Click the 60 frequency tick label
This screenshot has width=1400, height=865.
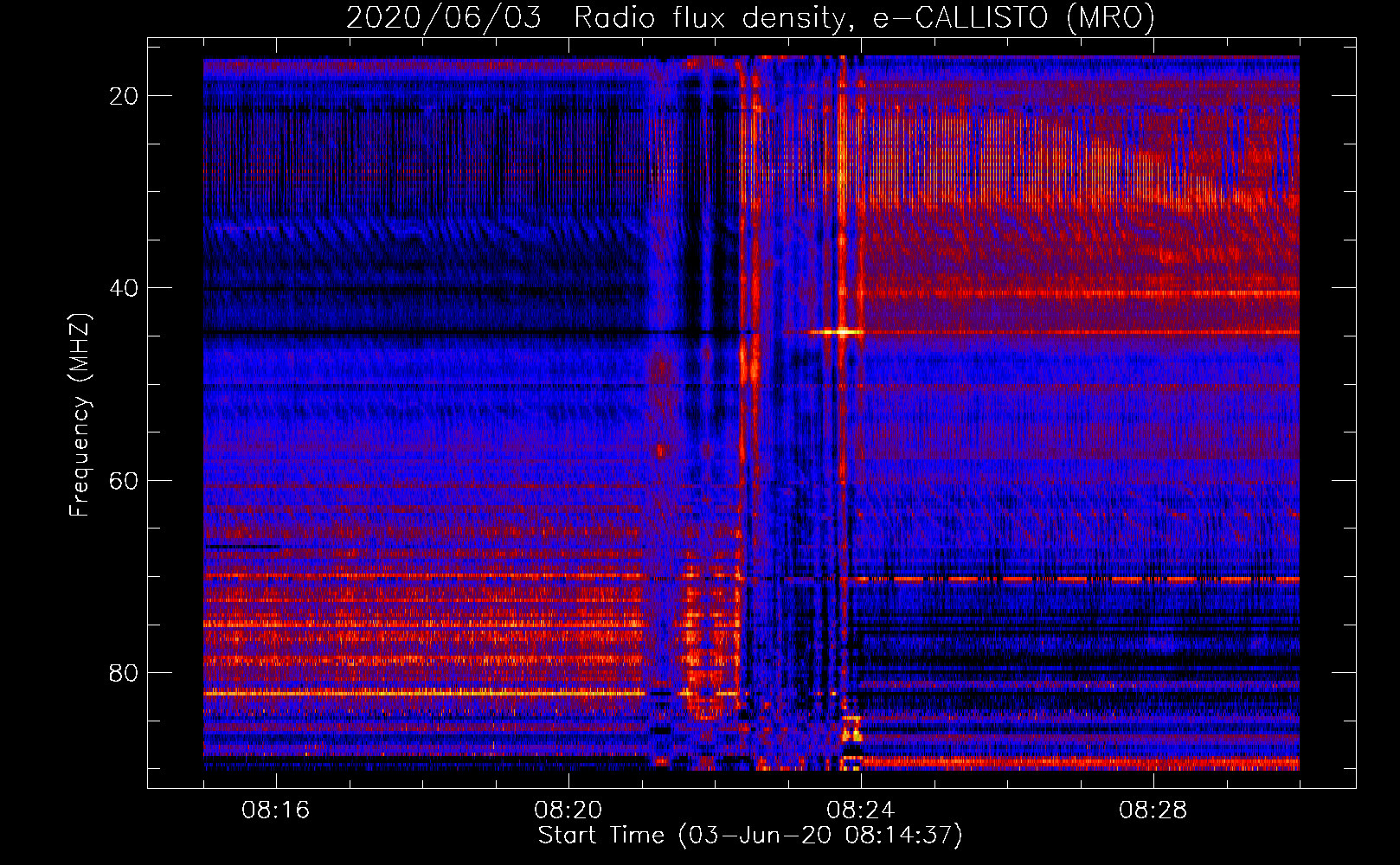coord(125,480)
